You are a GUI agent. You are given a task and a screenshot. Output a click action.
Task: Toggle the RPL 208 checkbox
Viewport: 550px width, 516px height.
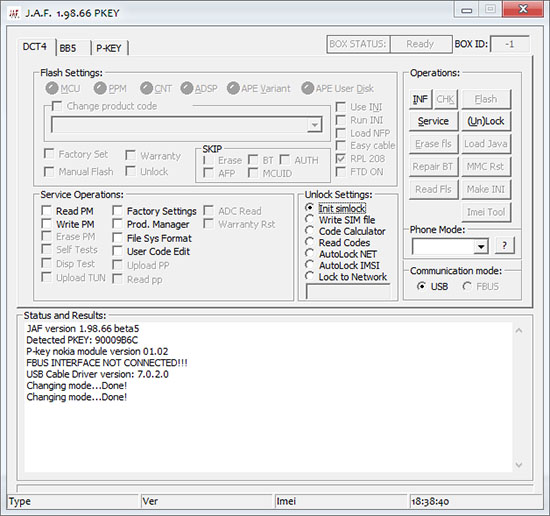pos(341,159)
